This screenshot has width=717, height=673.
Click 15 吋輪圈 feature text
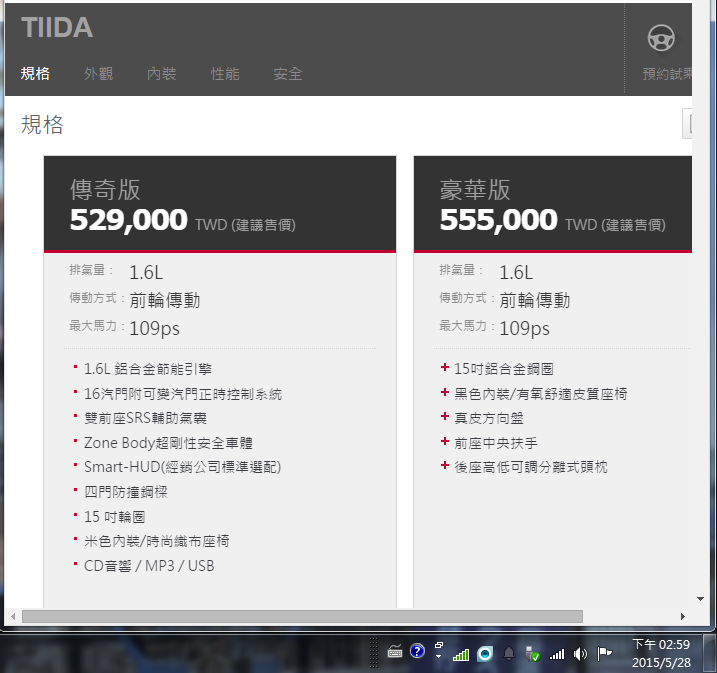pyautogui.click(x=114, y=517)
